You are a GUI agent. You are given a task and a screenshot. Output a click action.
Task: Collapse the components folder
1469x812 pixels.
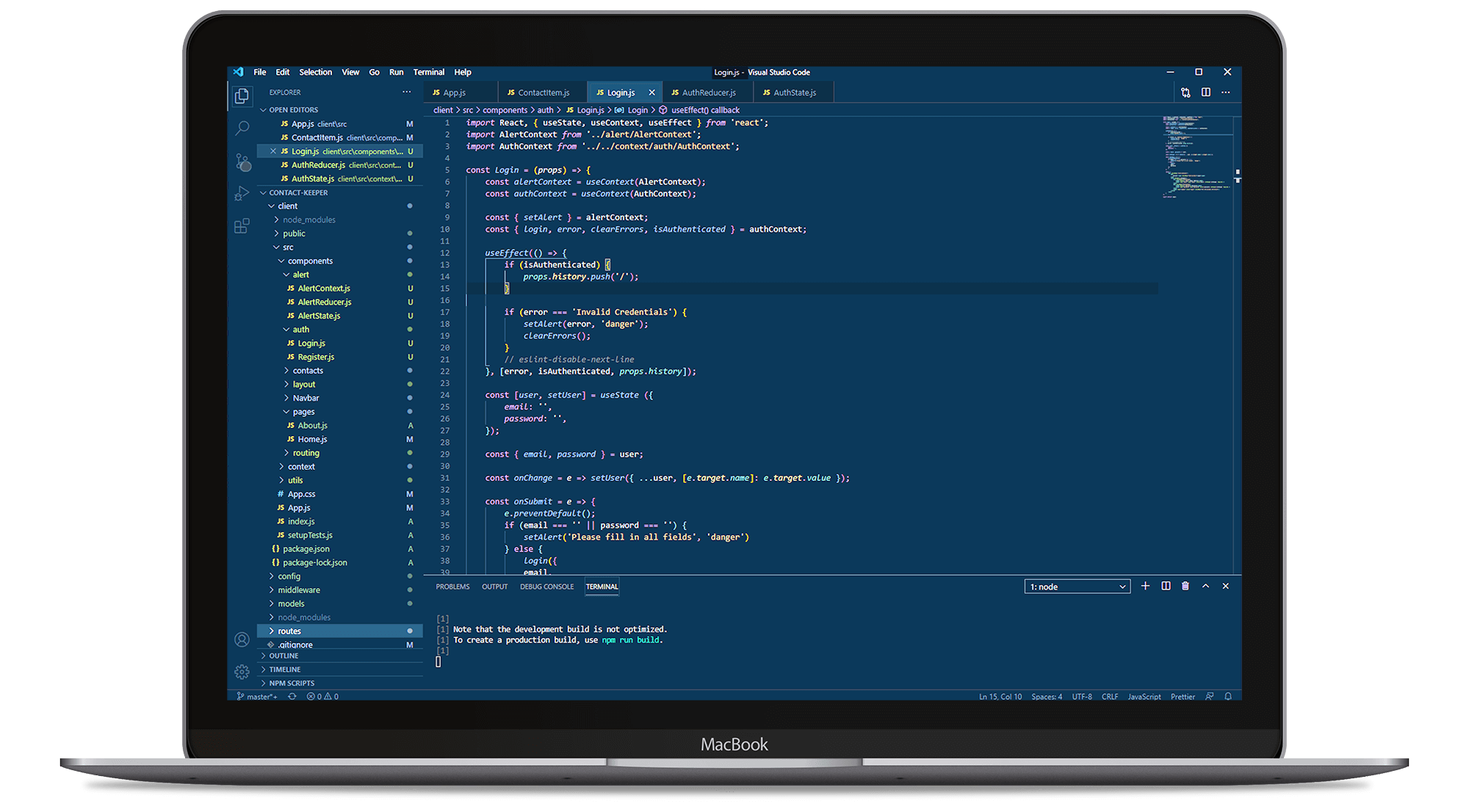[x=339, y=261]
